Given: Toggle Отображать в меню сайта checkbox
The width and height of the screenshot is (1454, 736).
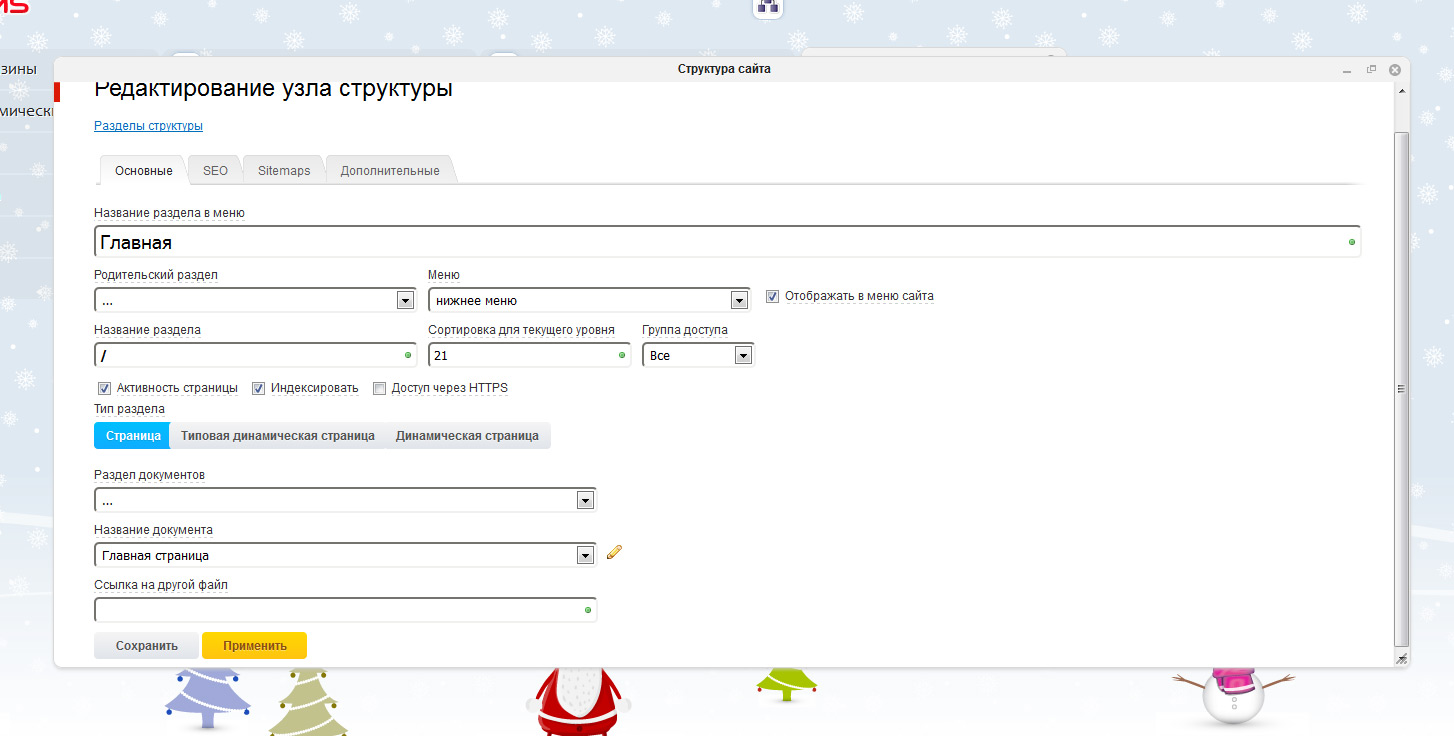Looking at the screenshot, I should (x=772, y=296).
